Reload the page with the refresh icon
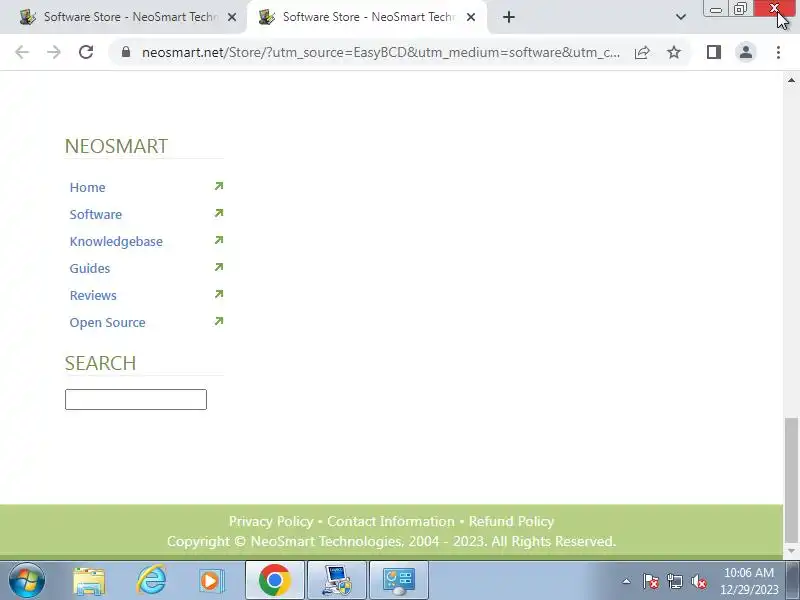This screenshot has height=600, width=800. pyautogui.click(x=86, y=52)
